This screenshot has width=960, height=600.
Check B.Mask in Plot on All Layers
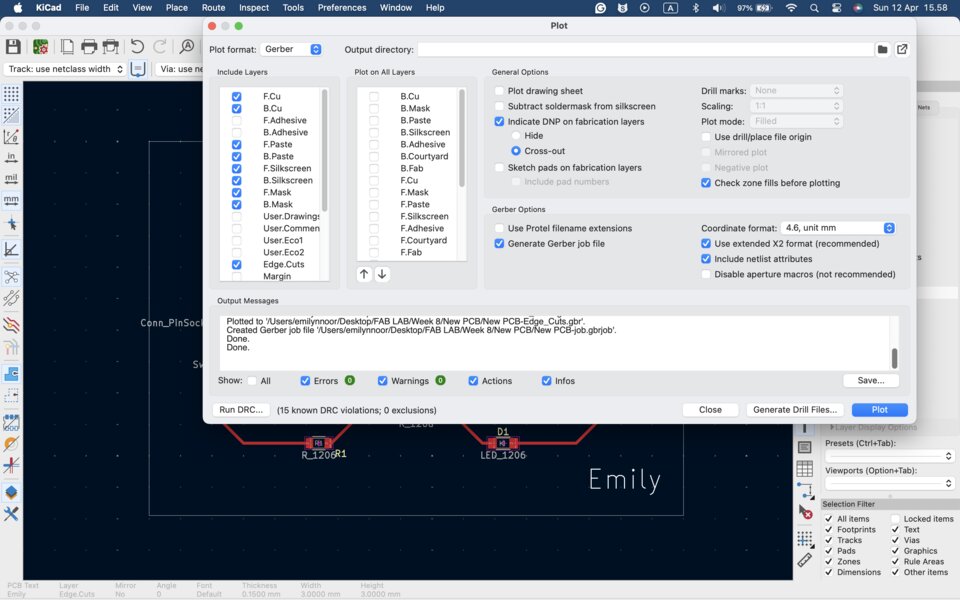tap(373, 108)
